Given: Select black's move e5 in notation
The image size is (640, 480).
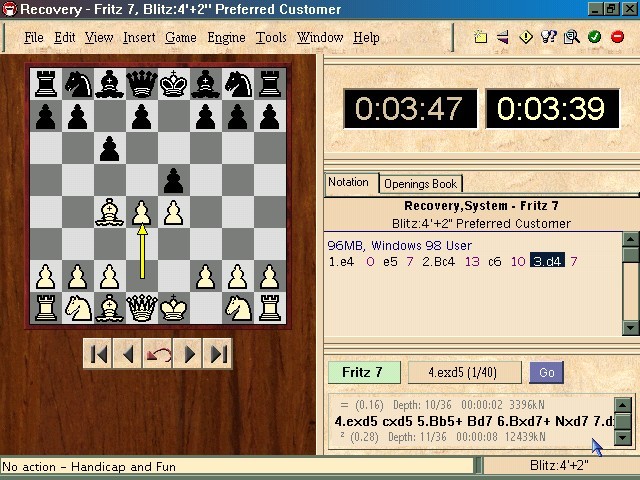Looking at the screenshot, I should point(390,262).
